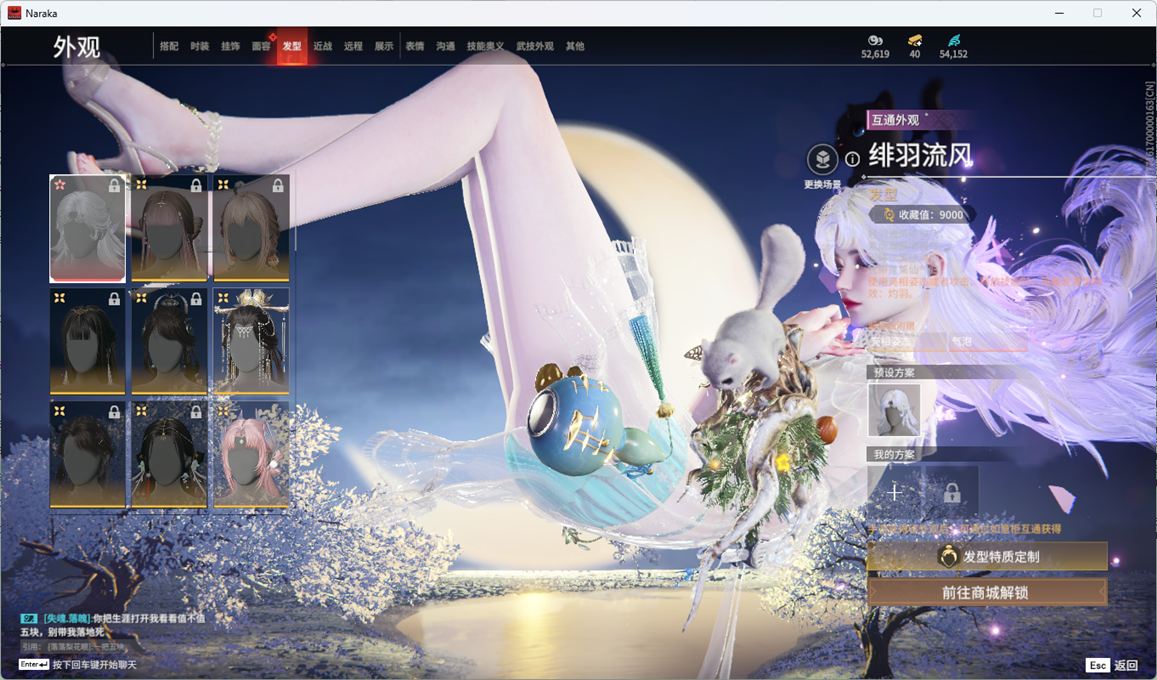Viewport: 1157px width, 680px height.
Task: Switch to the 武技外观 tab
Action: (535, 46)
